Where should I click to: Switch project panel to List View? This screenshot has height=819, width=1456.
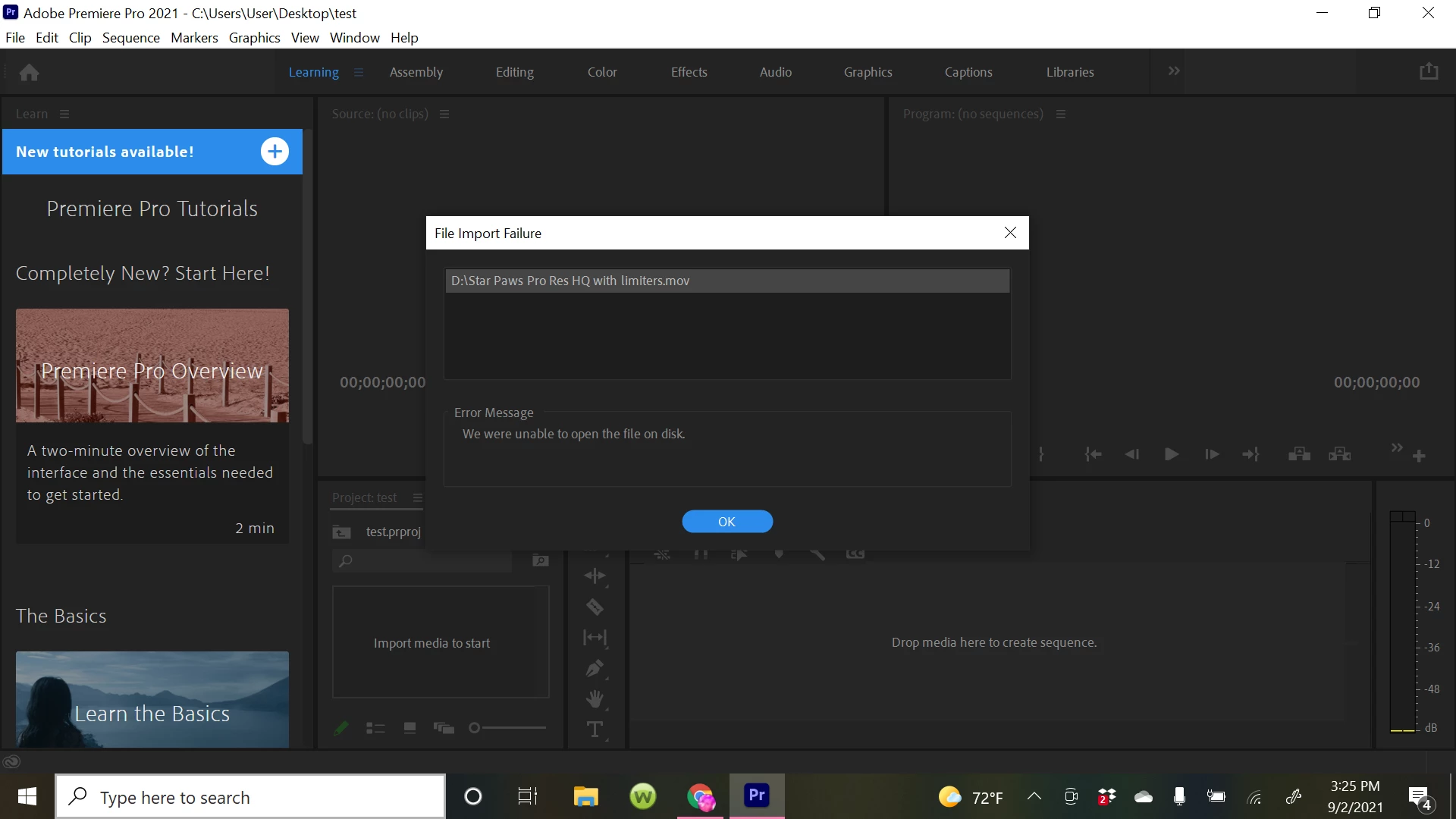[x=375, y=728]
